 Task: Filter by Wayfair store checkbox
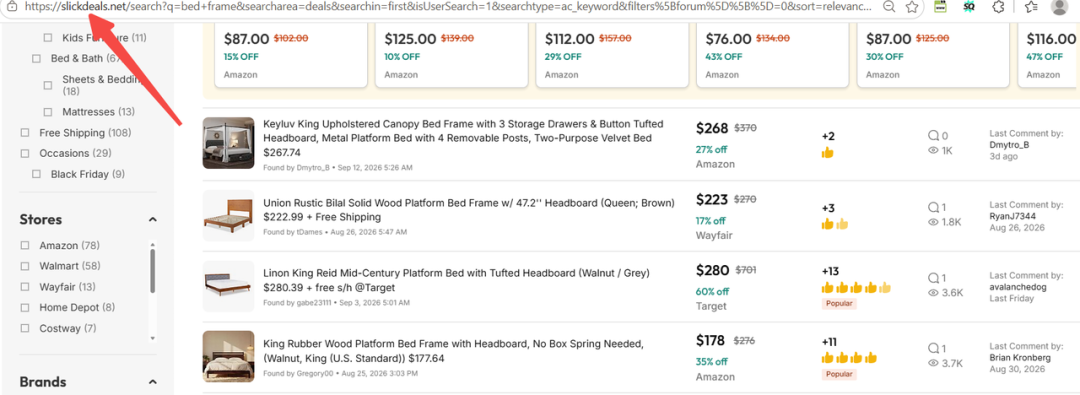(25, 287)
